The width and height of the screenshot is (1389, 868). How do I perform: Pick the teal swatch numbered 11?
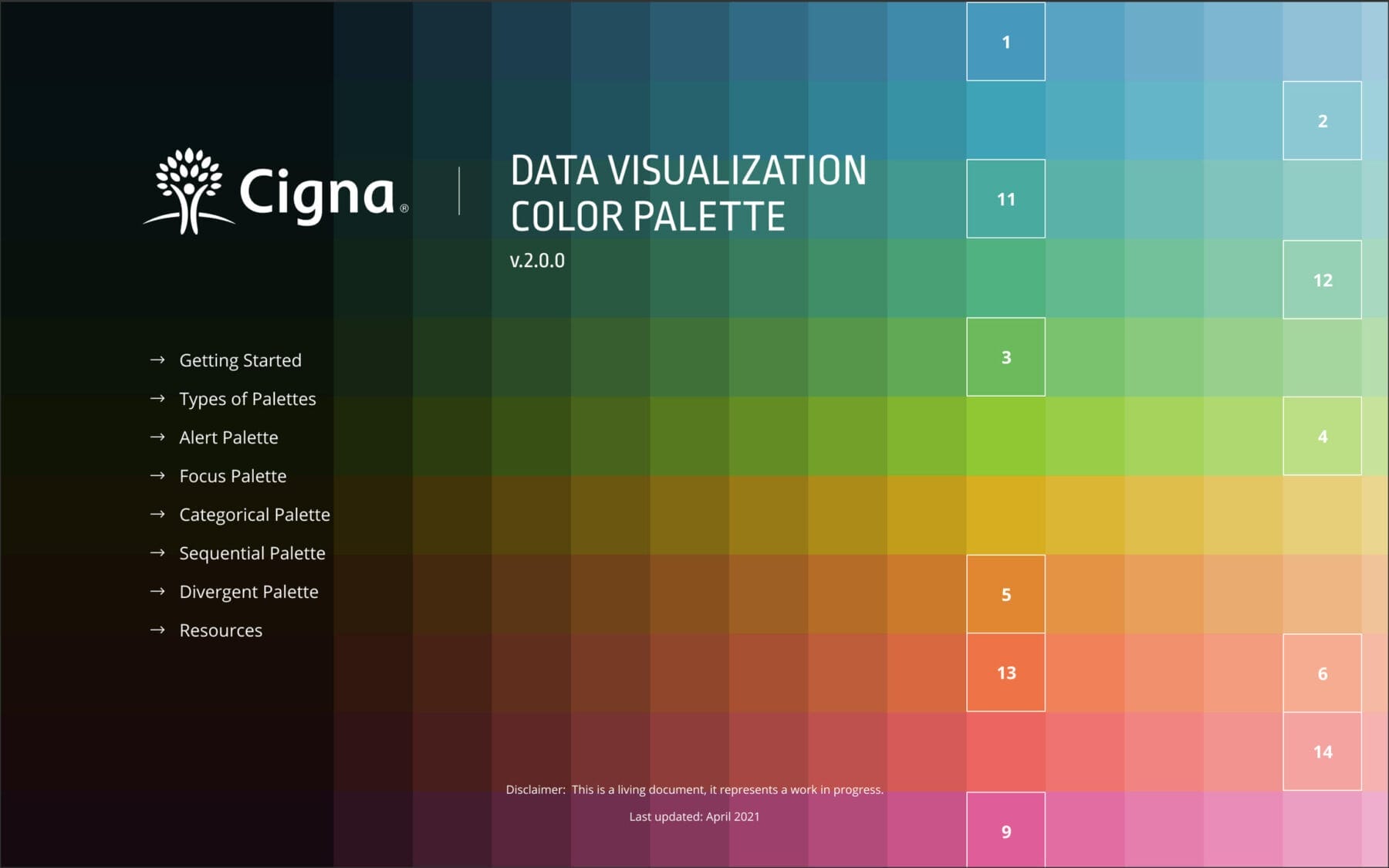point(1005,199)
